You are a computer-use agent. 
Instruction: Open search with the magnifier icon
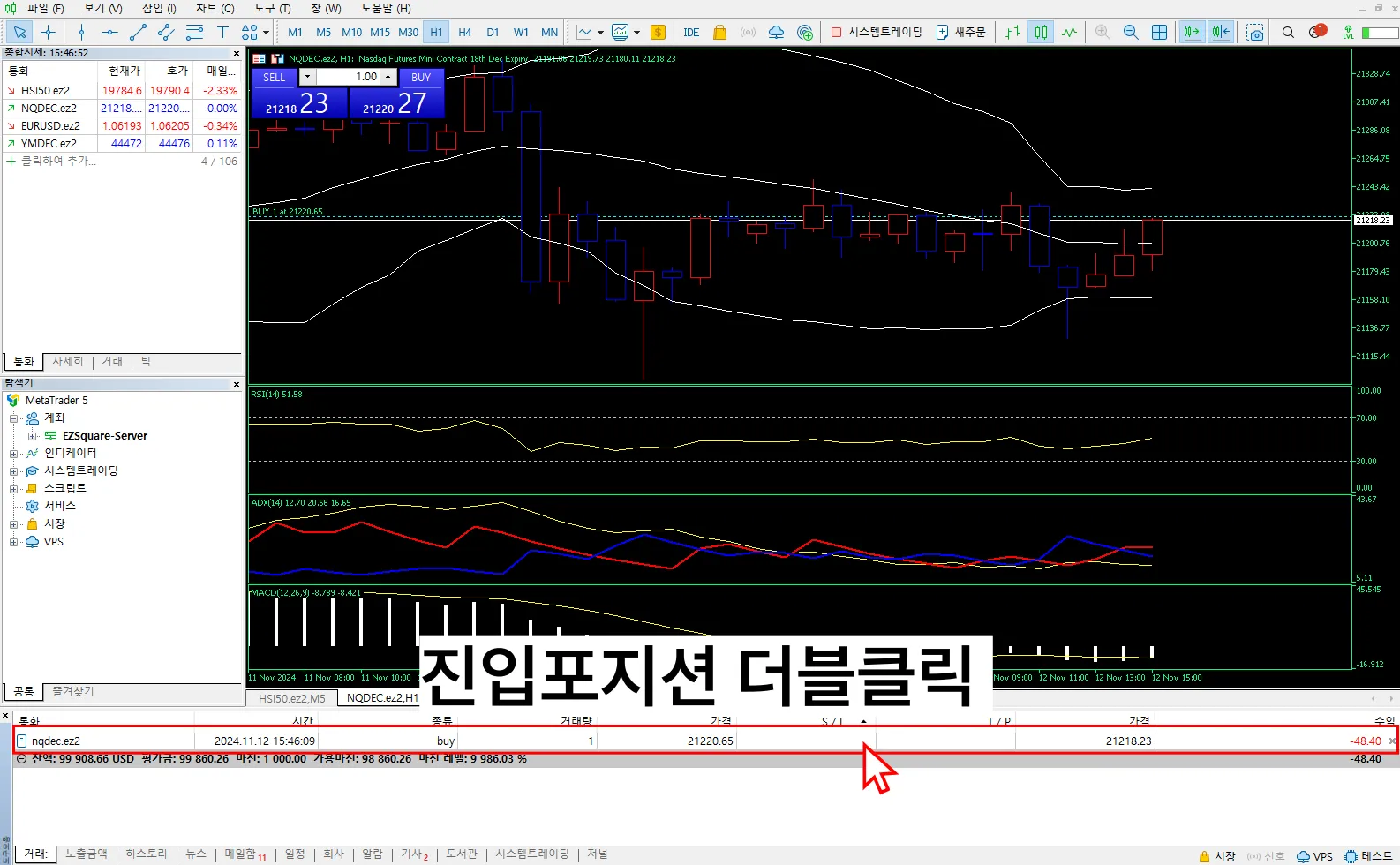pyautogui.click(x=1288, y=32)
